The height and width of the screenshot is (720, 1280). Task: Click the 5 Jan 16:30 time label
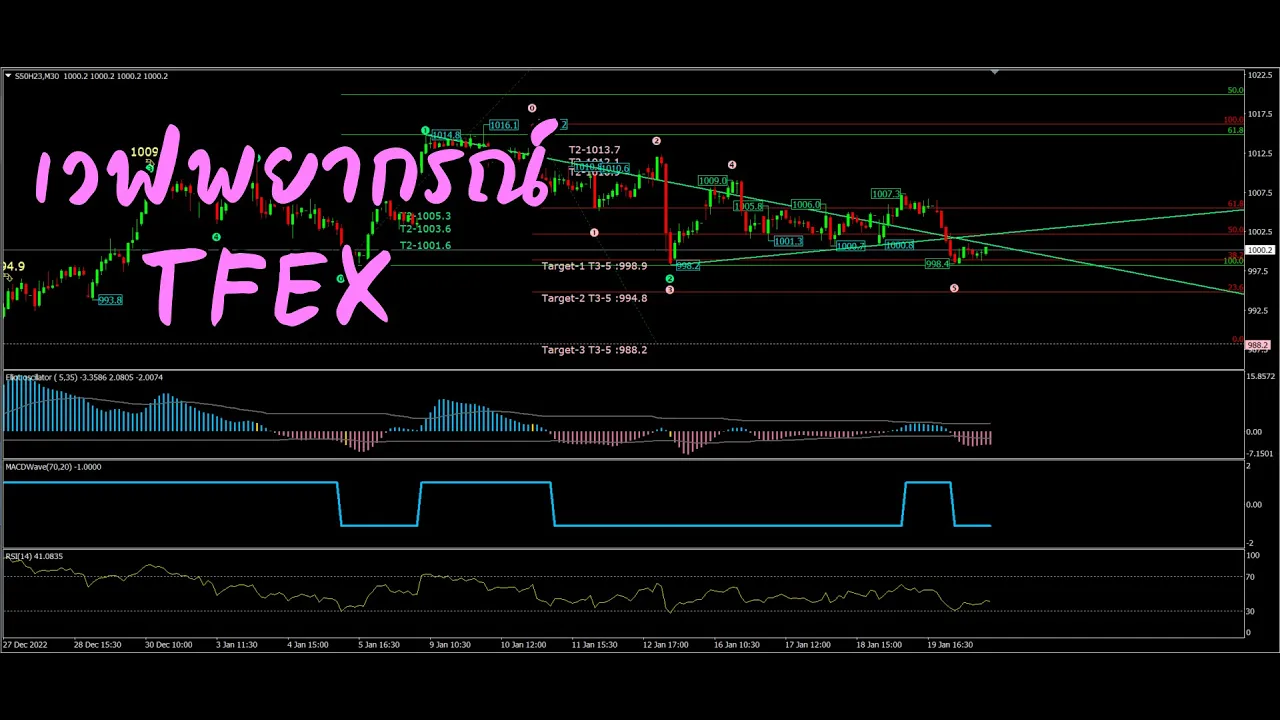coord(379,645)
